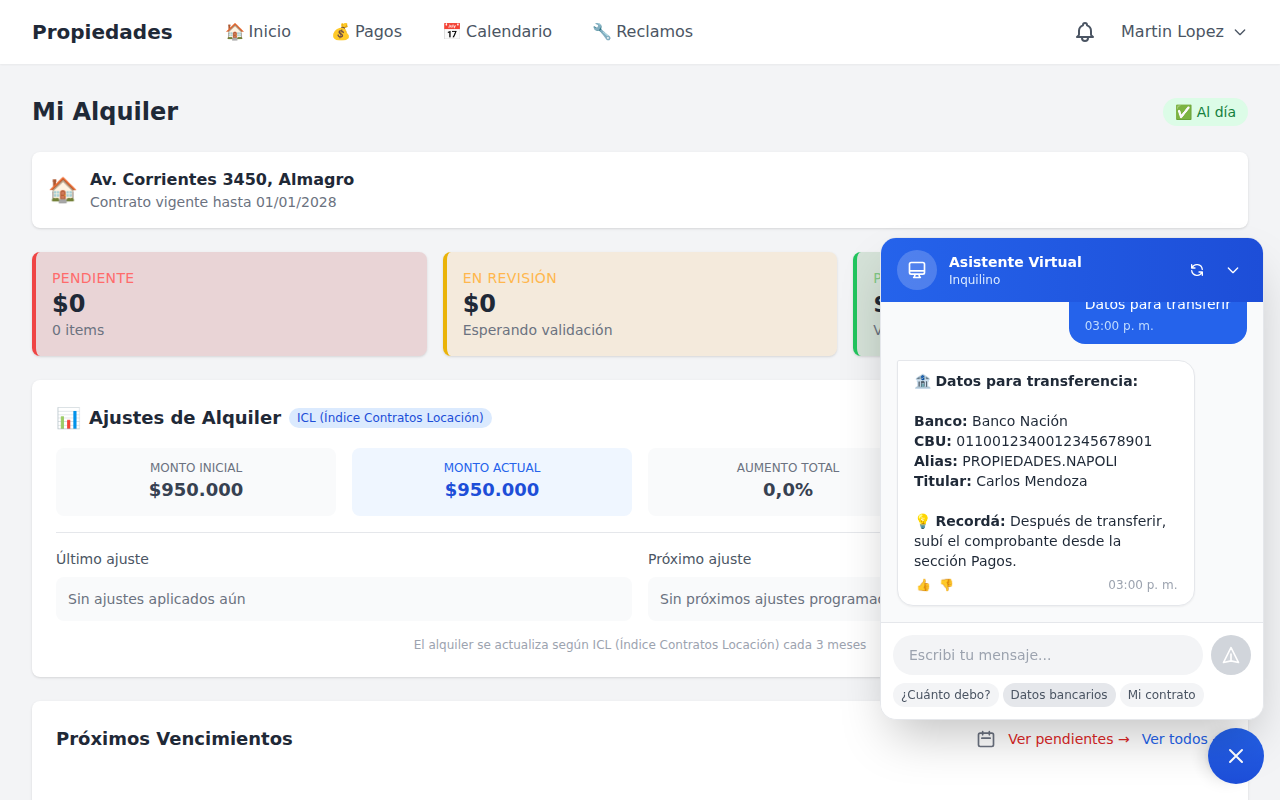
Task: Open the Reclamos section from the navbar
Action: 642,31
